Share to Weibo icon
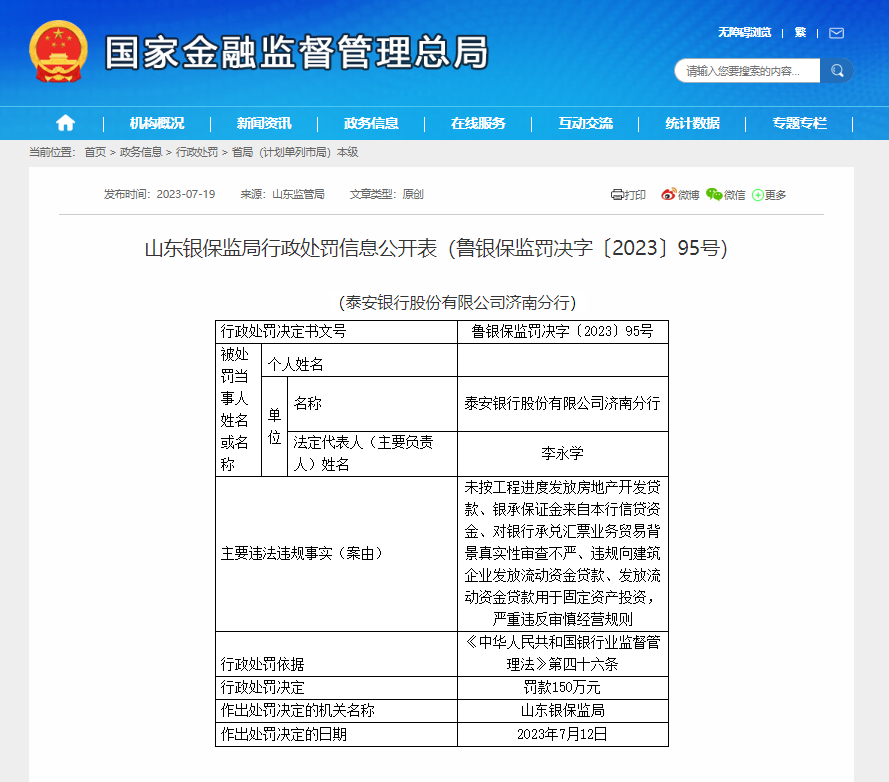The image size is (889, 782). [668, 195]
